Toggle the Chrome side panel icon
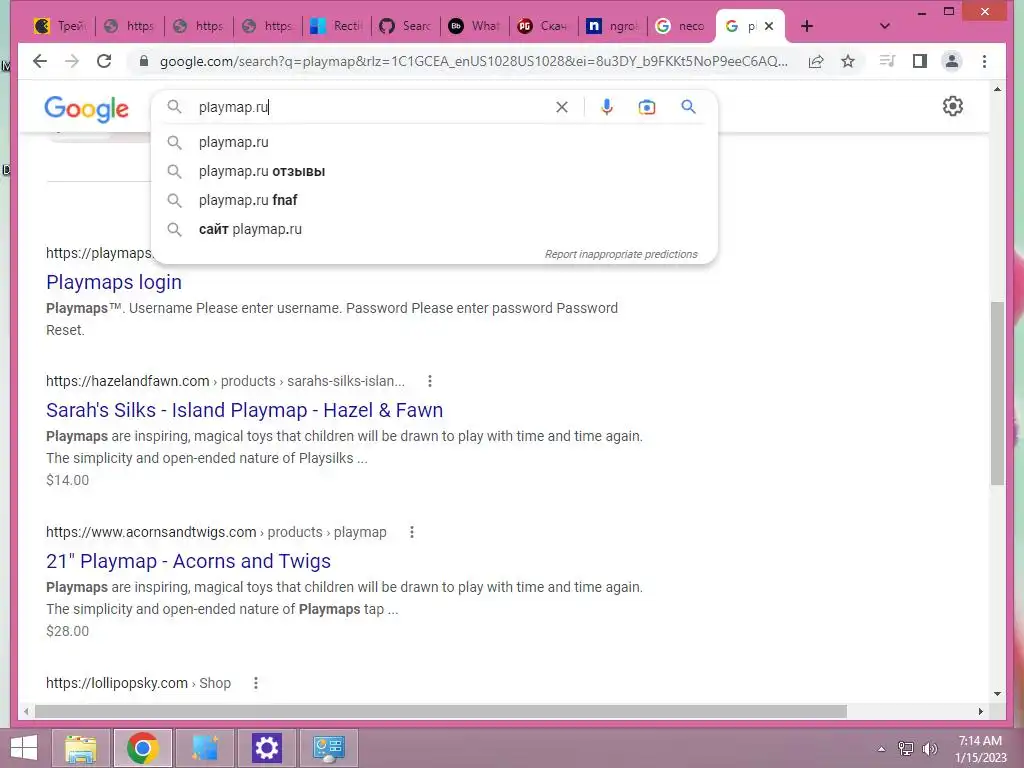Image resolution: width=1024 pixels, height=768 pixels. coord(920,61)
